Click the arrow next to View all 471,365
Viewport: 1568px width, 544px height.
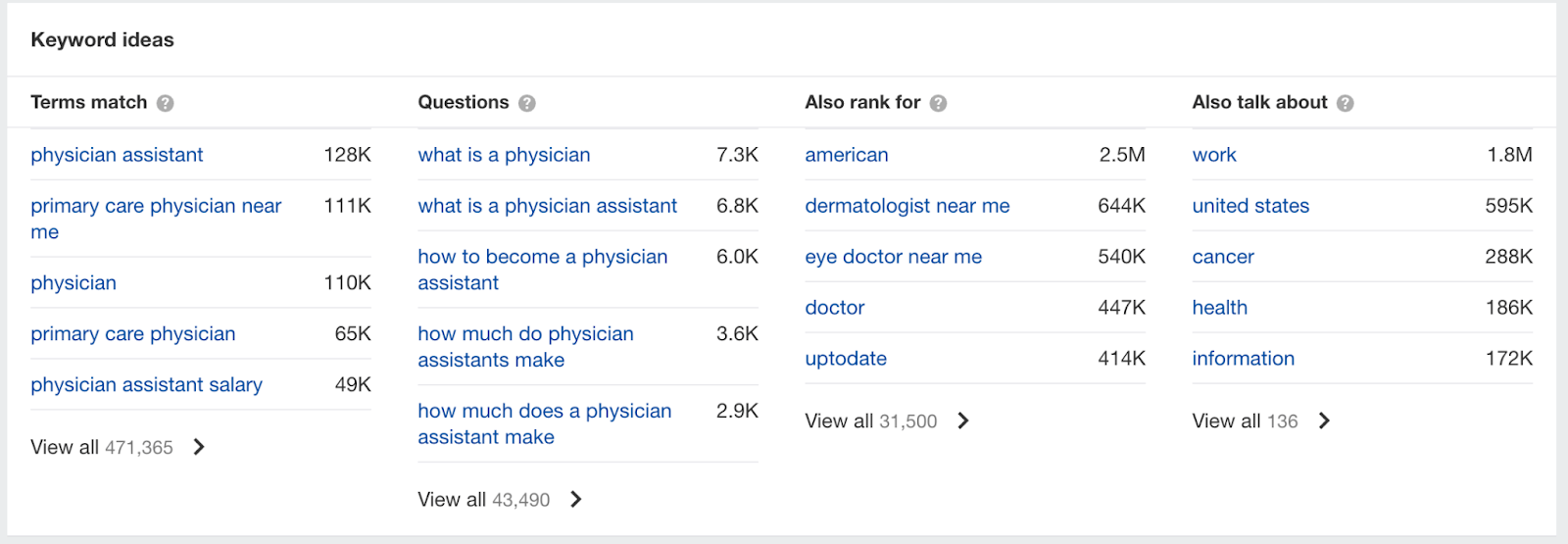pos(199,447)
